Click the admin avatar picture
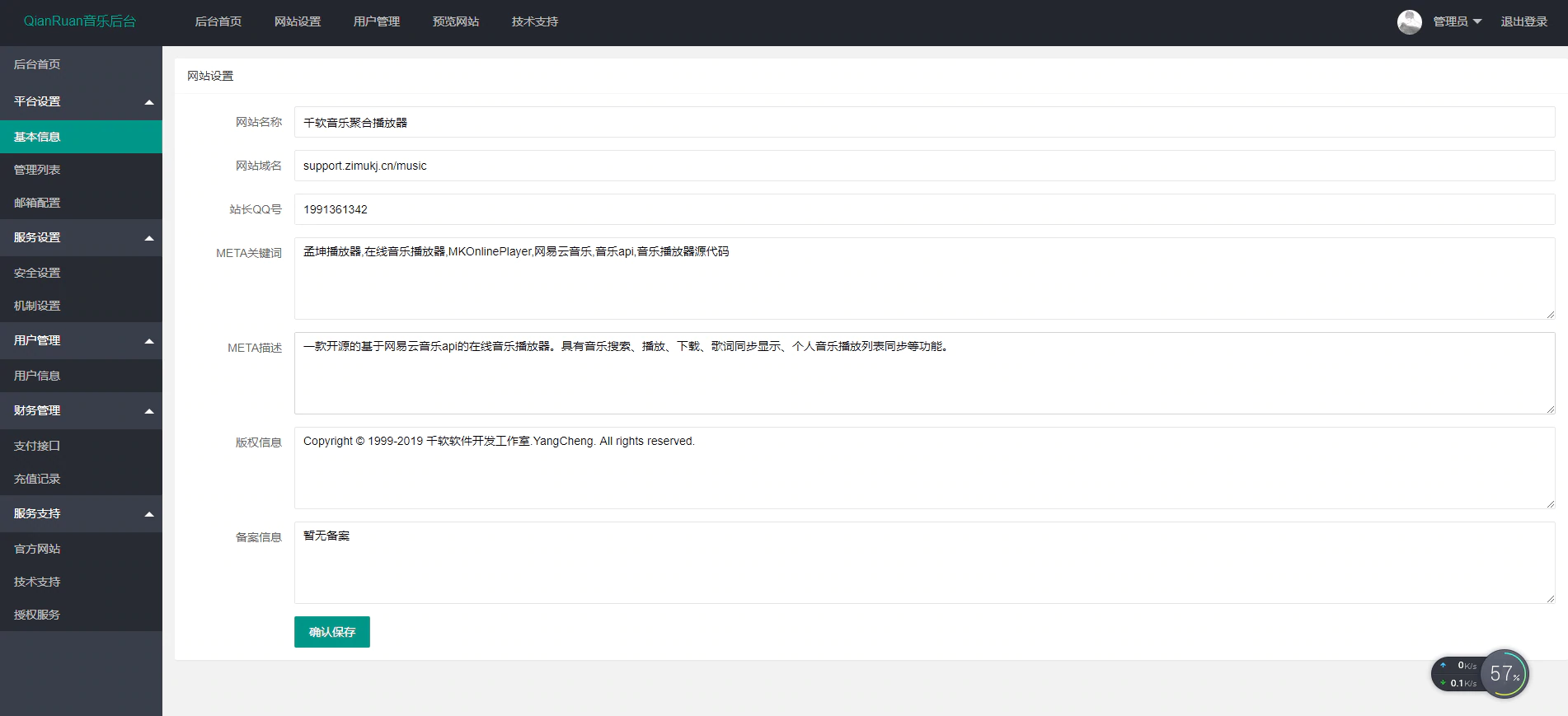This screenshot has width=1568, height=716. click(1409, 22)
